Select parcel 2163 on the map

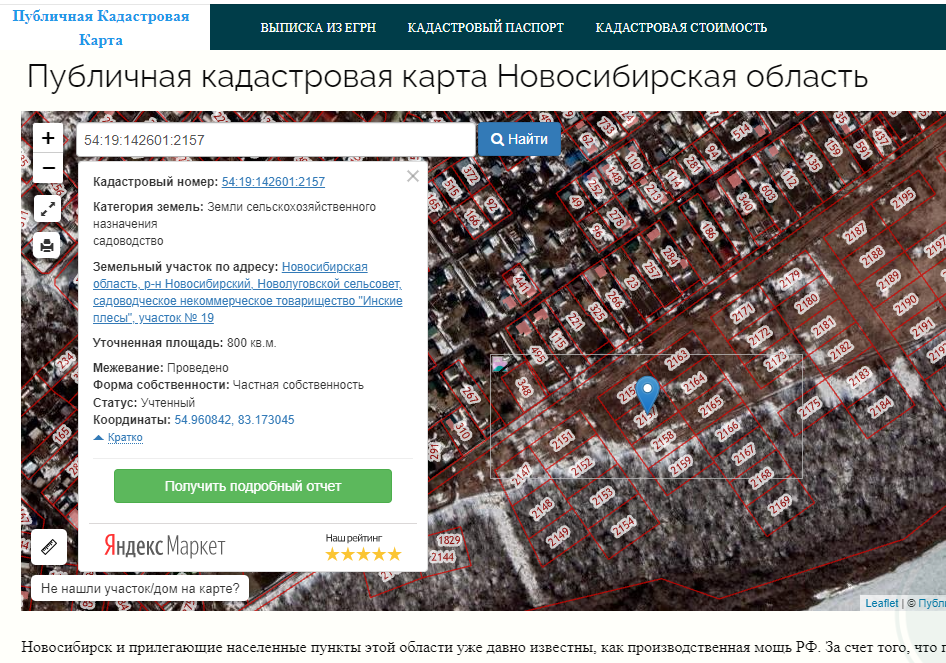[676, 358]
